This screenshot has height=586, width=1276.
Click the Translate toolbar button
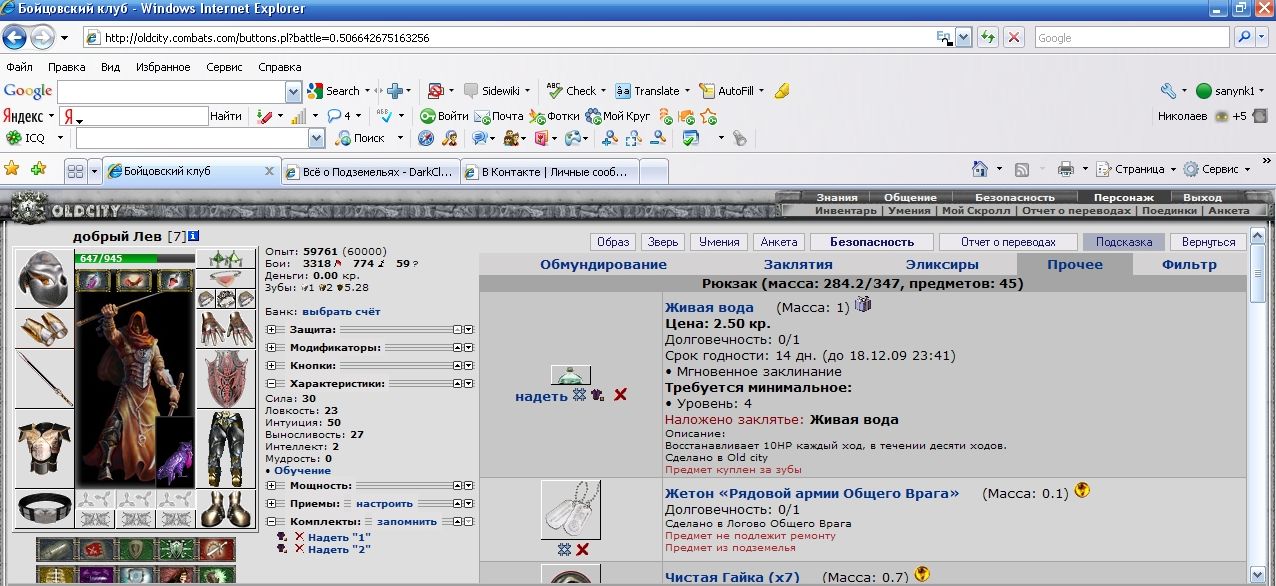[648, 90]
